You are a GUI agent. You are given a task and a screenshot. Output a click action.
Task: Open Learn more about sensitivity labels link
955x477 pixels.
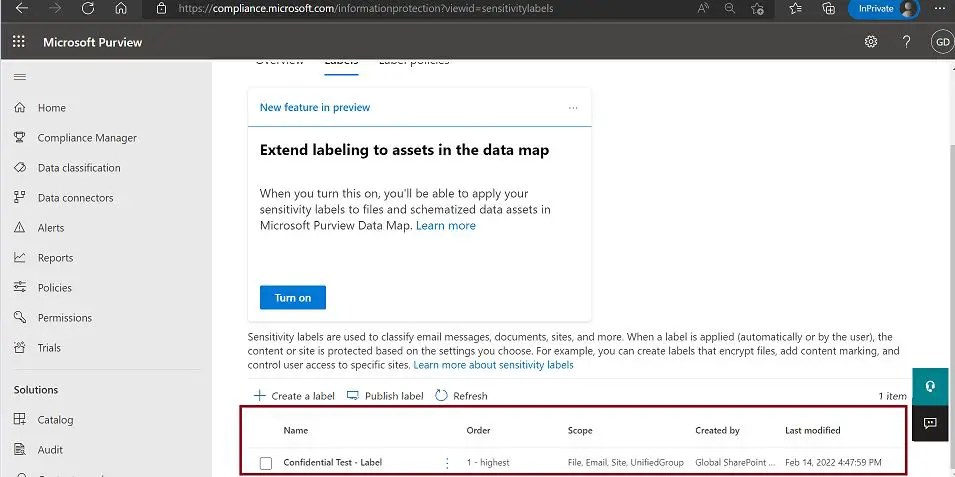(493, 365)
